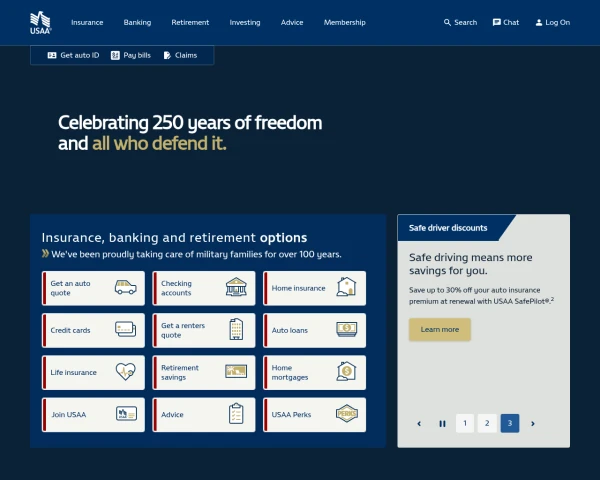
Task: Click the cash icon on Auto loans
Action: point(347,329)
